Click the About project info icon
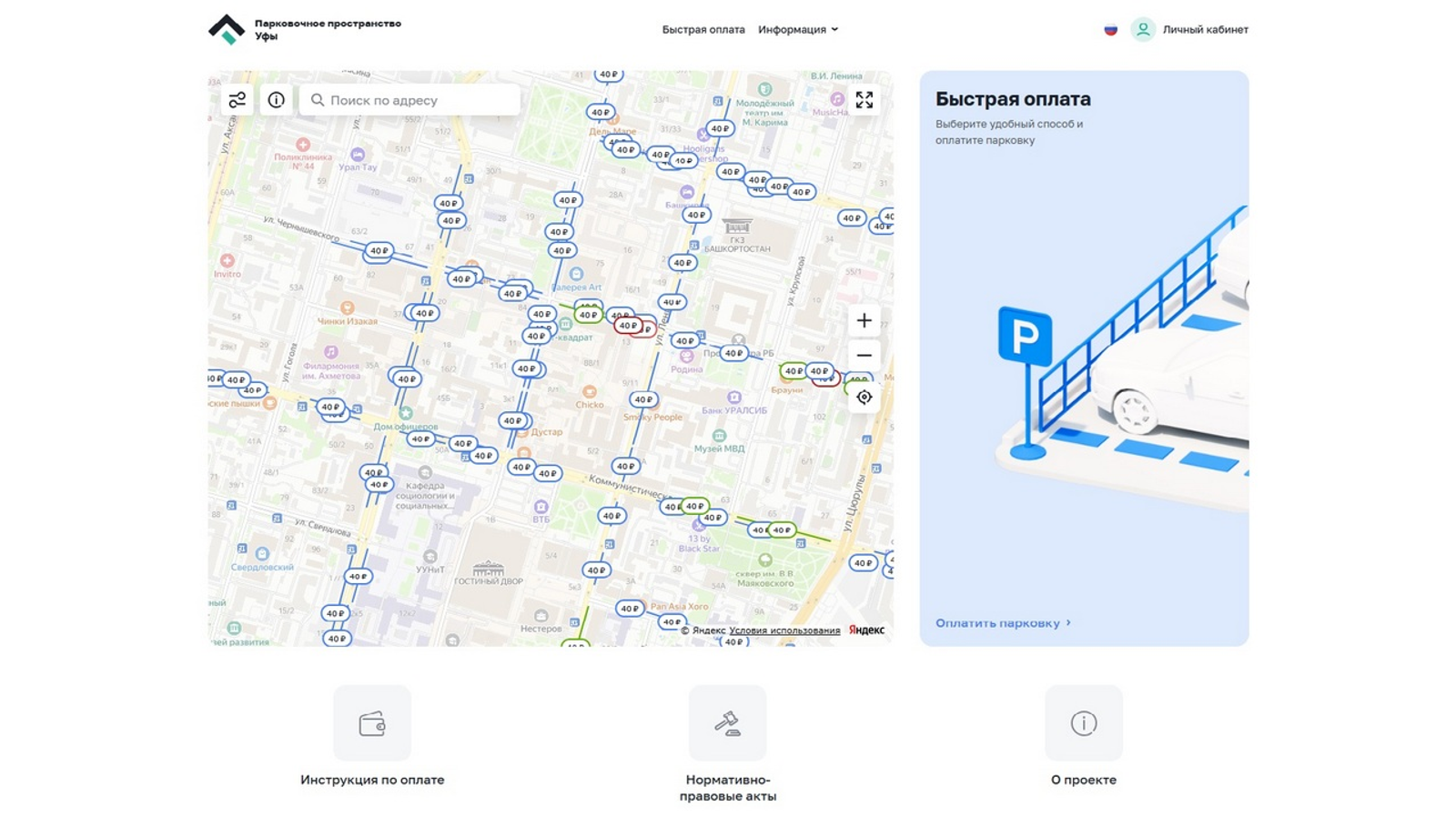Image resolution: width=1456 pixels, height=827 pixels. coord(1083,723)
